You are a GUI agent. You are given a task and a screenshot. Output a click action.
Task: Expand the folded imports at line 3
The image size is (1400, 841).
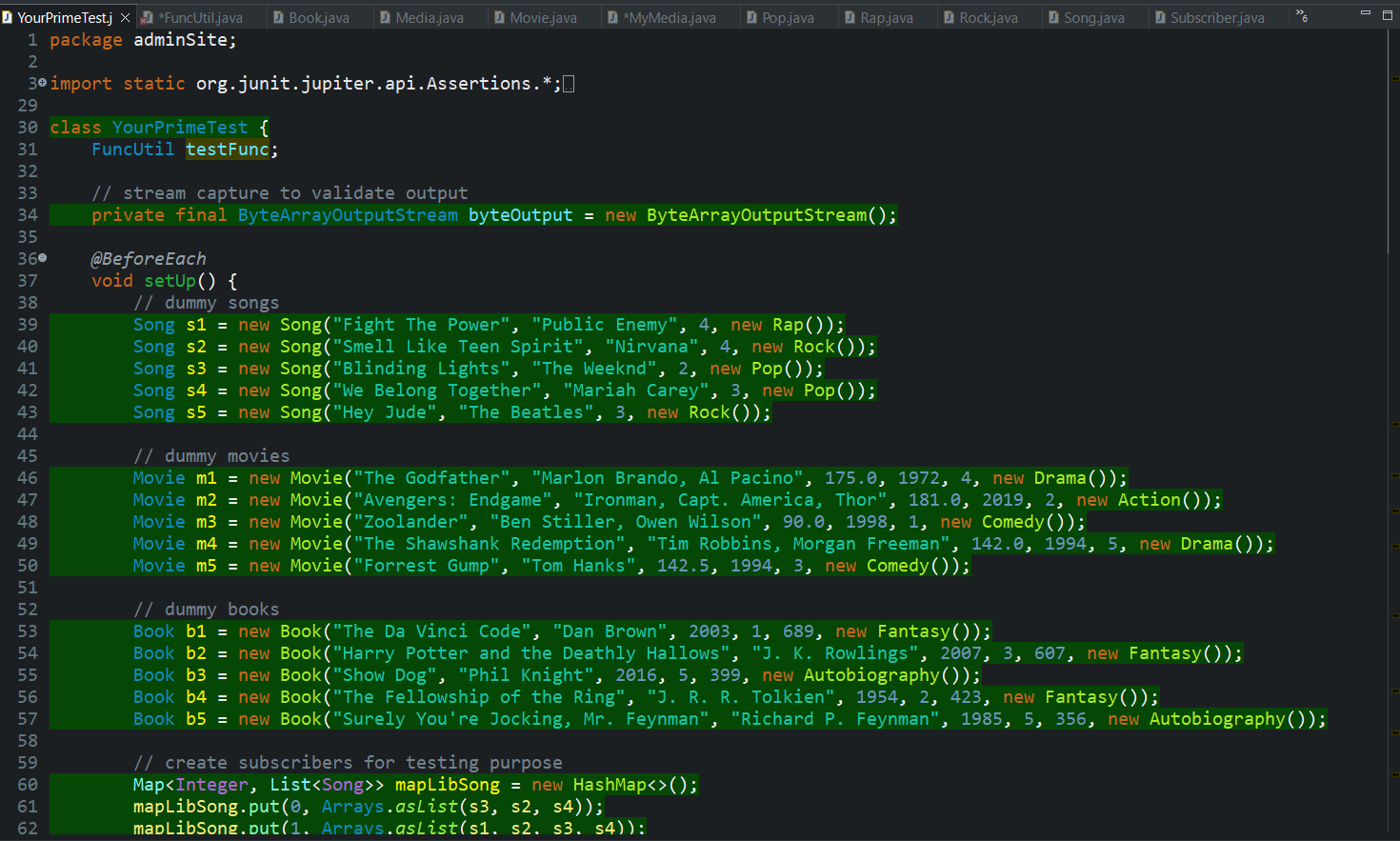(43, 84)
